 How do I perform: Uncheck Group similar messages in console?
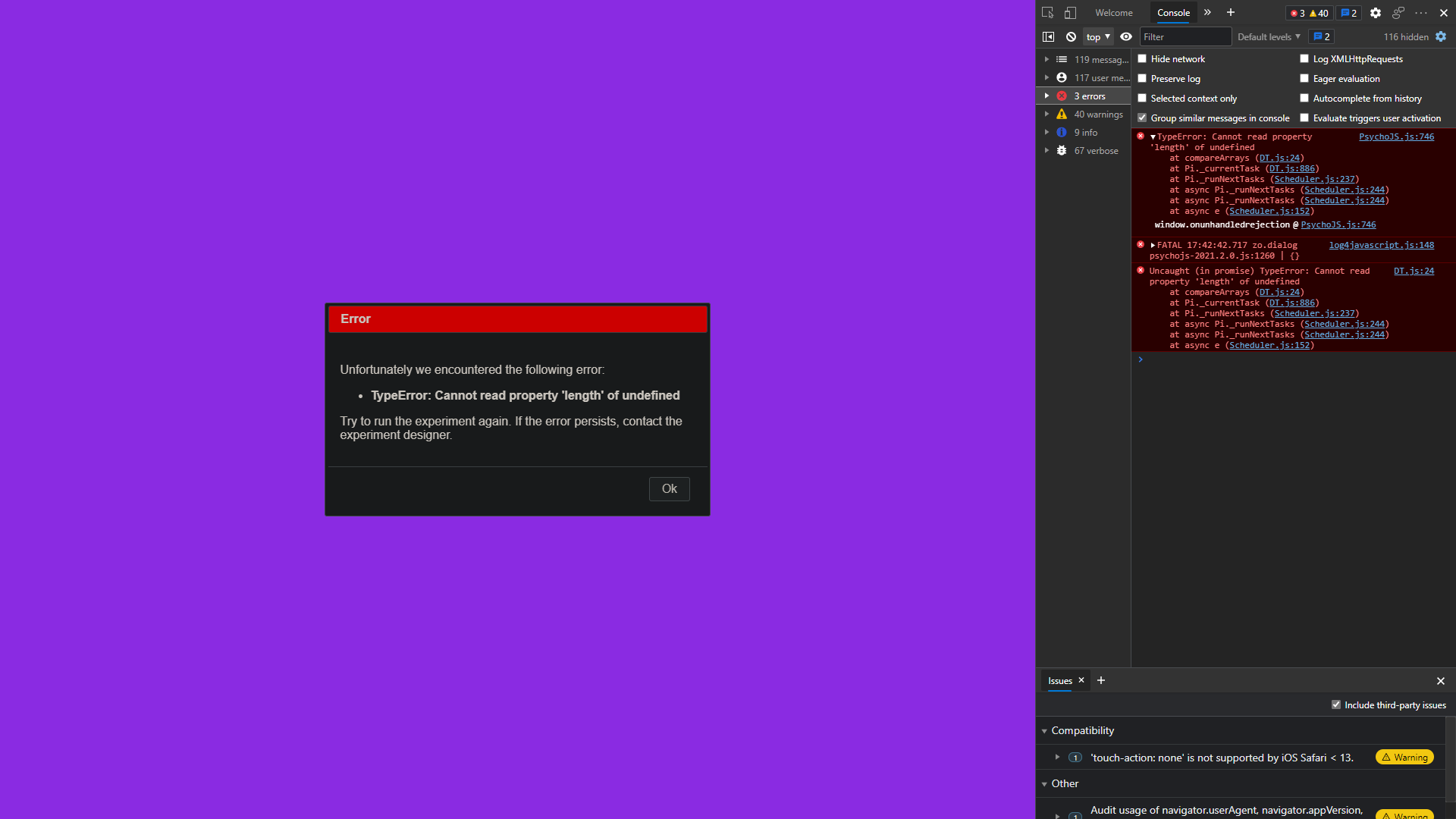(1142, 118)
